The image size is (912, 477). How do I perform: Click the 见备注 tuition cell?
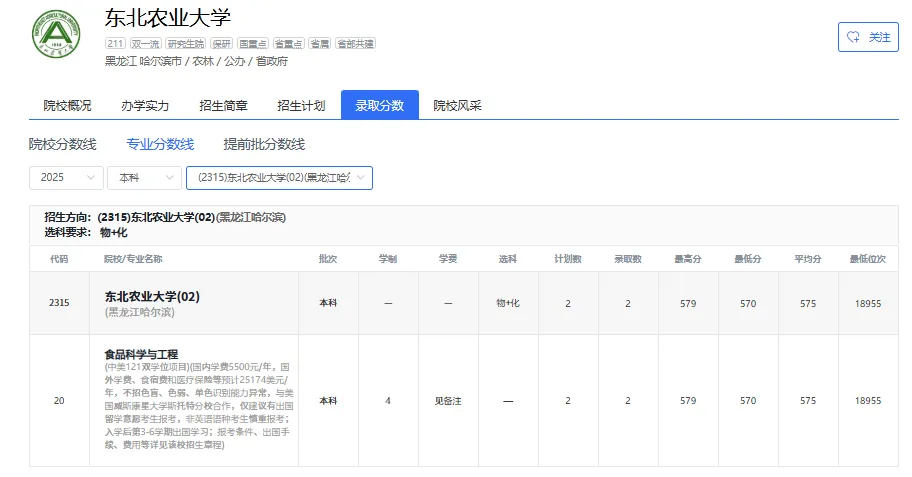point(448,401)
